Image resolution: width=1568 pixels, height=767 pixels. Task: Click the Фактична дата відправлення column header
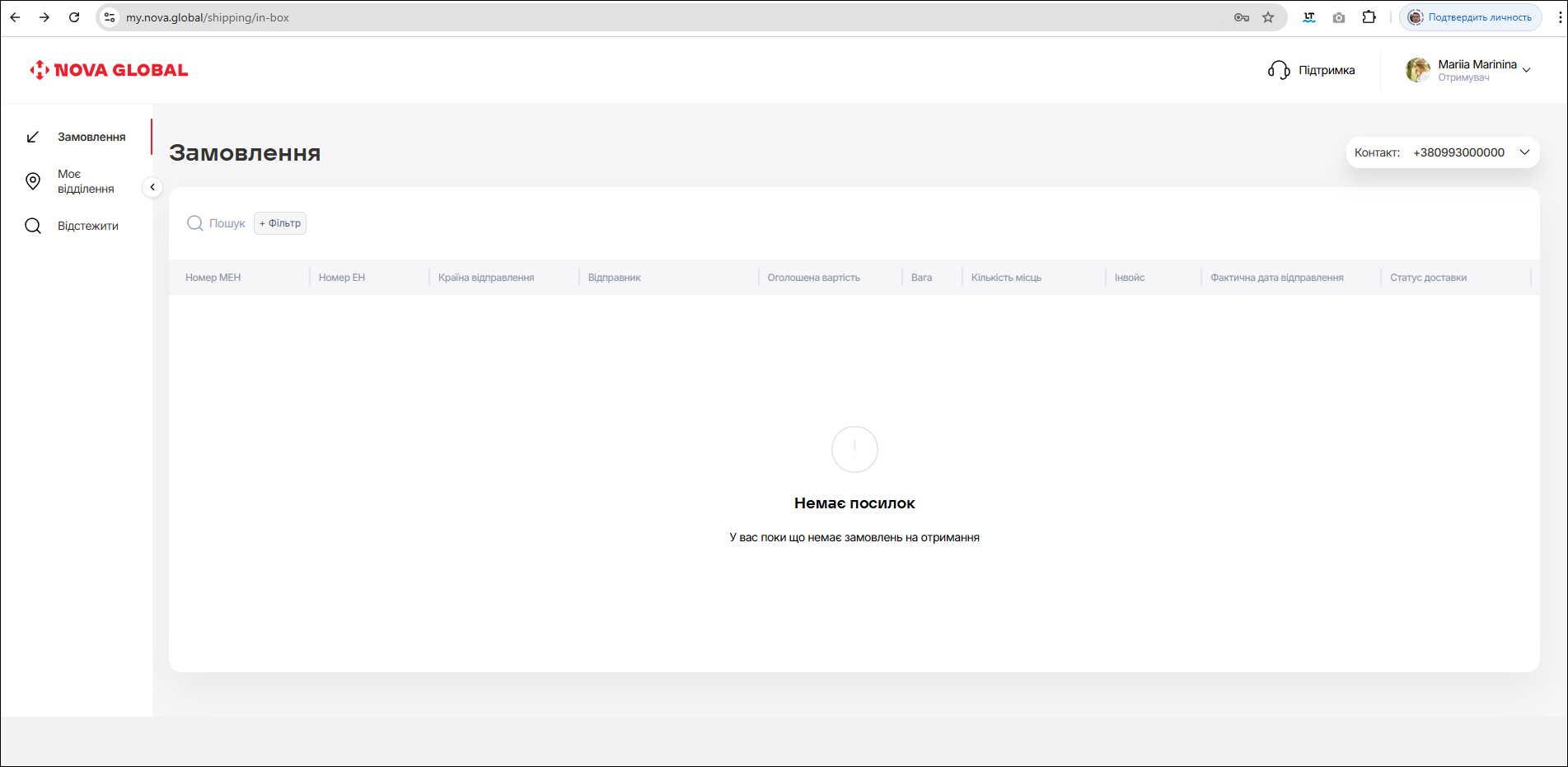click(1277, 278)
